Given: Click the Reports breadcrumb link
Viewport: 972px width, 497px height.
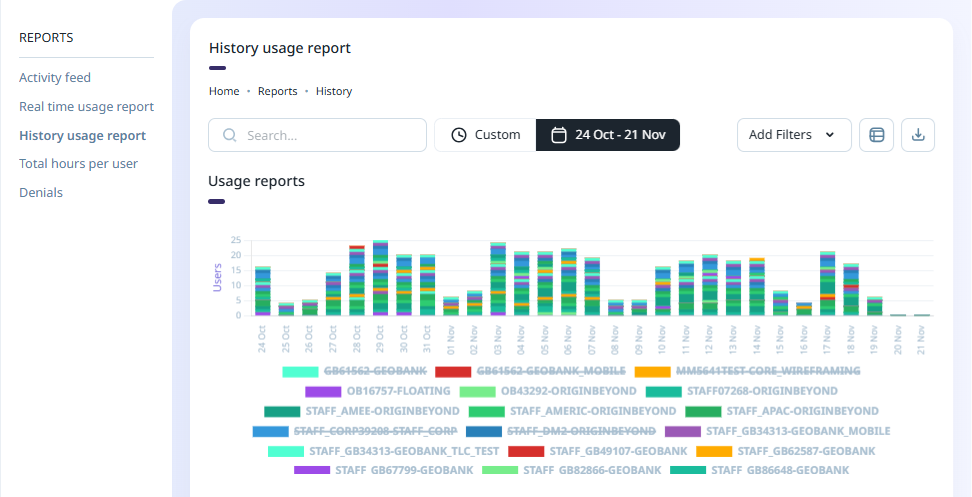Looking at the screenshot, I should tap(277, 91).
